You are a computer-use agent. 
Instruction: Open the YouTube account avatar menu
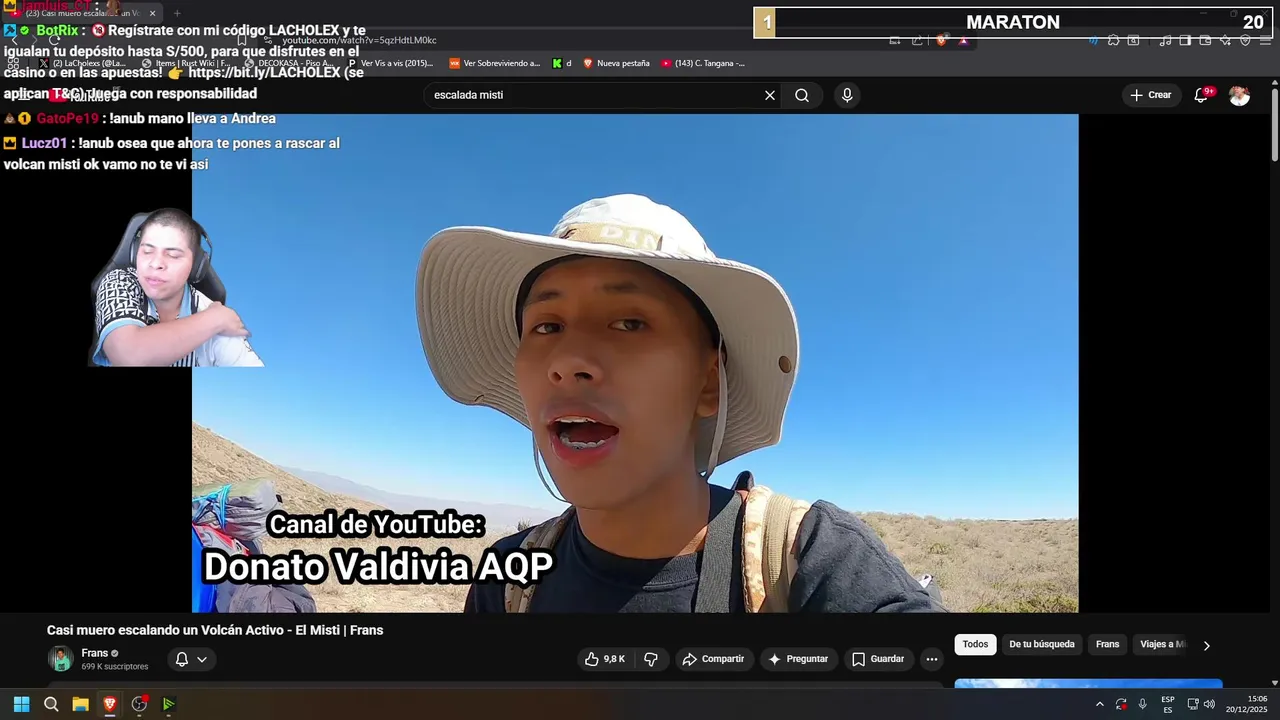tap(1239, 95)
